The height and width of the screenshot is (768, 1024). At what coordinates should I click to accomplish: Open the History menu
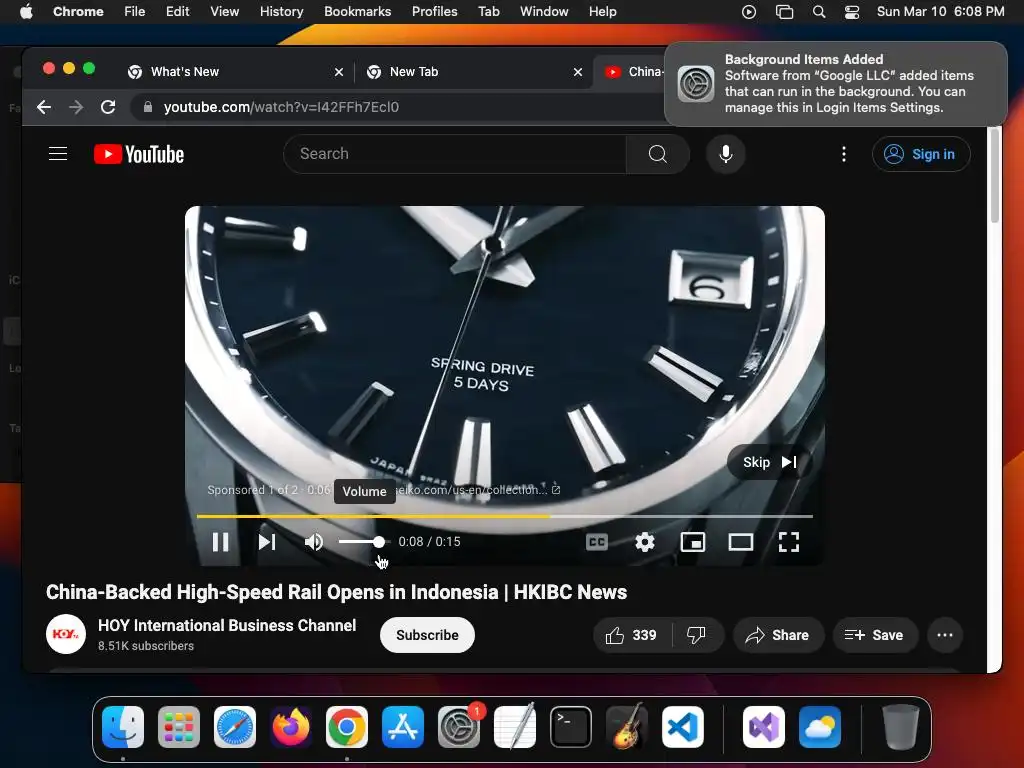click(281, 11)
